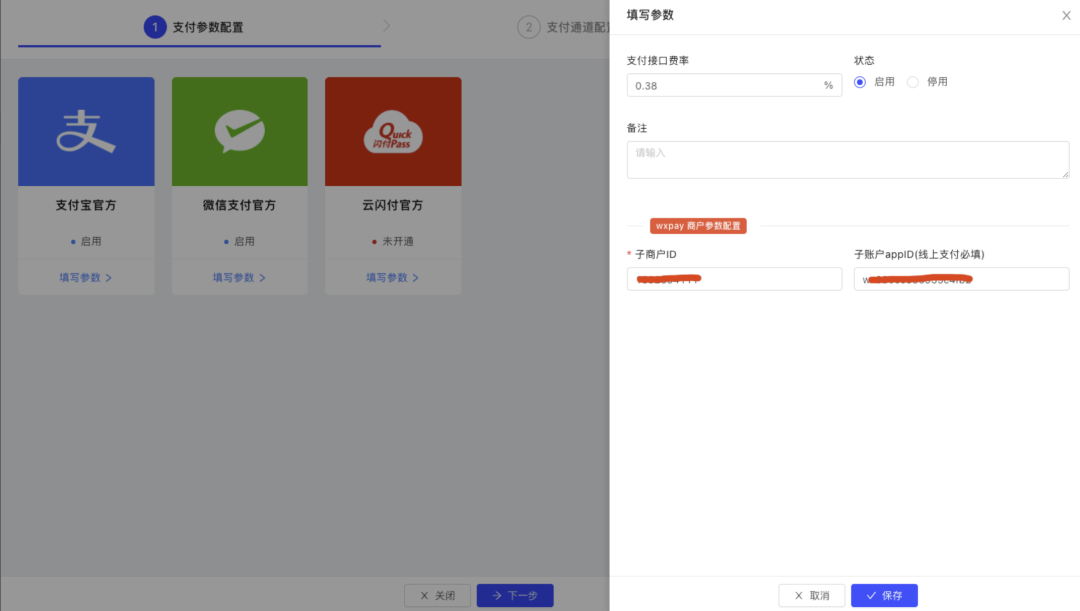
Task: Click the 保存 button
Action: point(884,595)
